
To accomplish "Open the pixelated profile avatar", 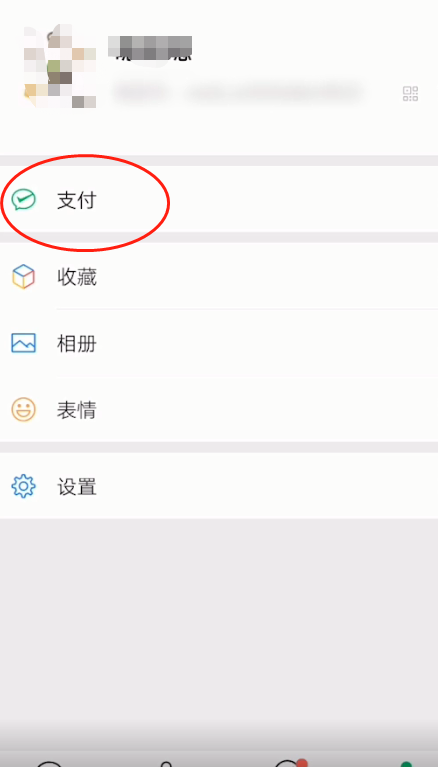I will coord(60,66).
